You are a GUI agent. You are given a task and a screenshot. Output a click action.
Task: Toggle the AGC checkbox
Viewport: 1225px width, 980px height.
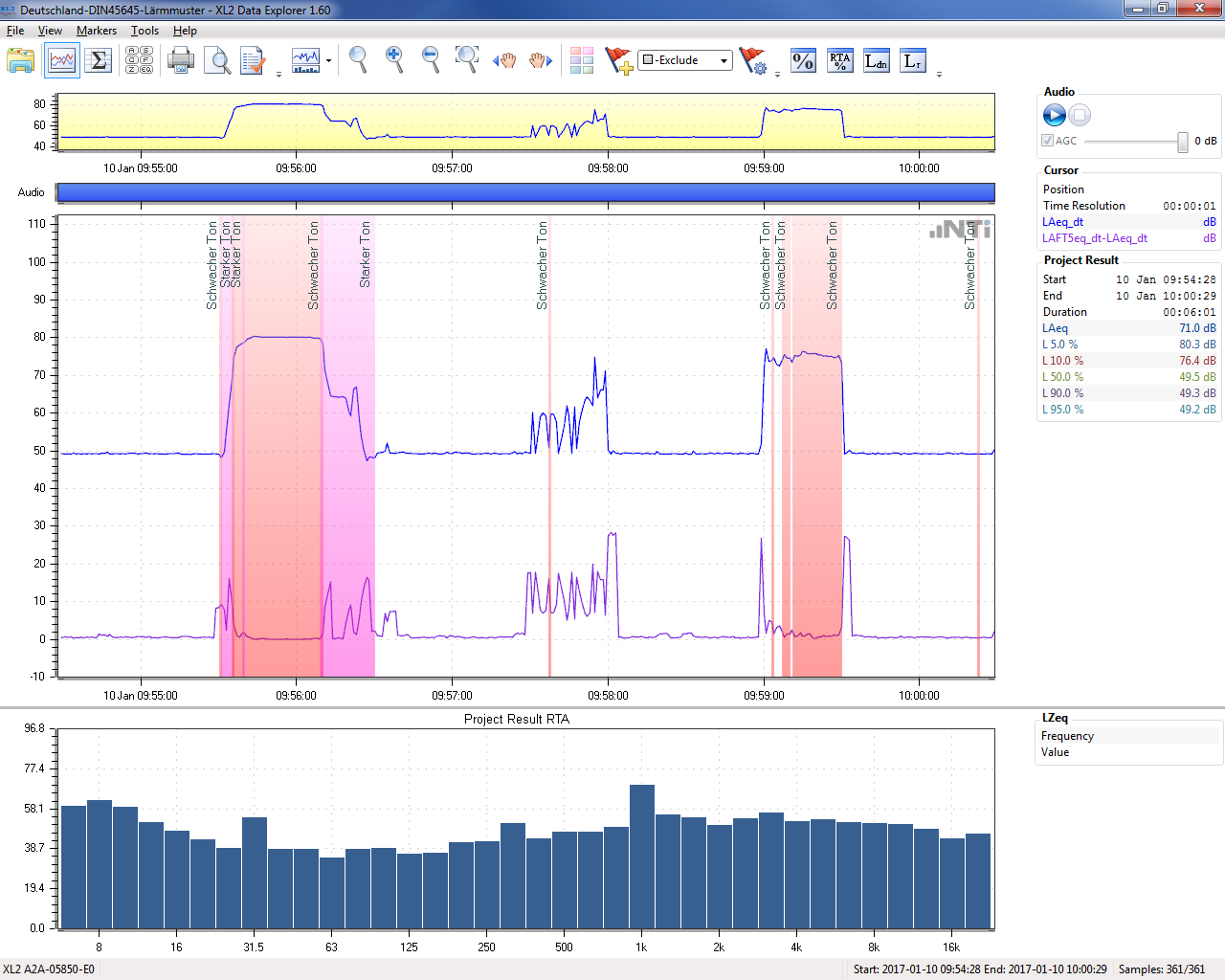point(1048,141)
